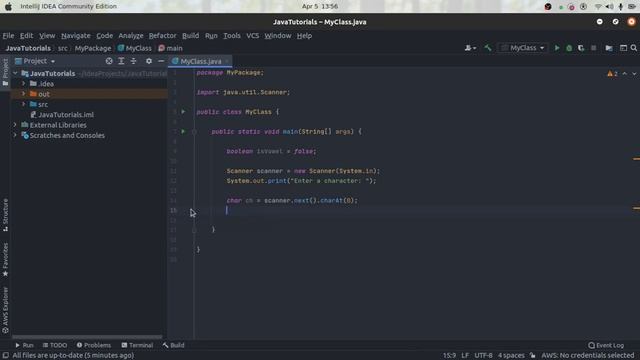Open Project panel settings gear
Image resolution: width=640 pixels, height=360 pixels.
point(149,61)
